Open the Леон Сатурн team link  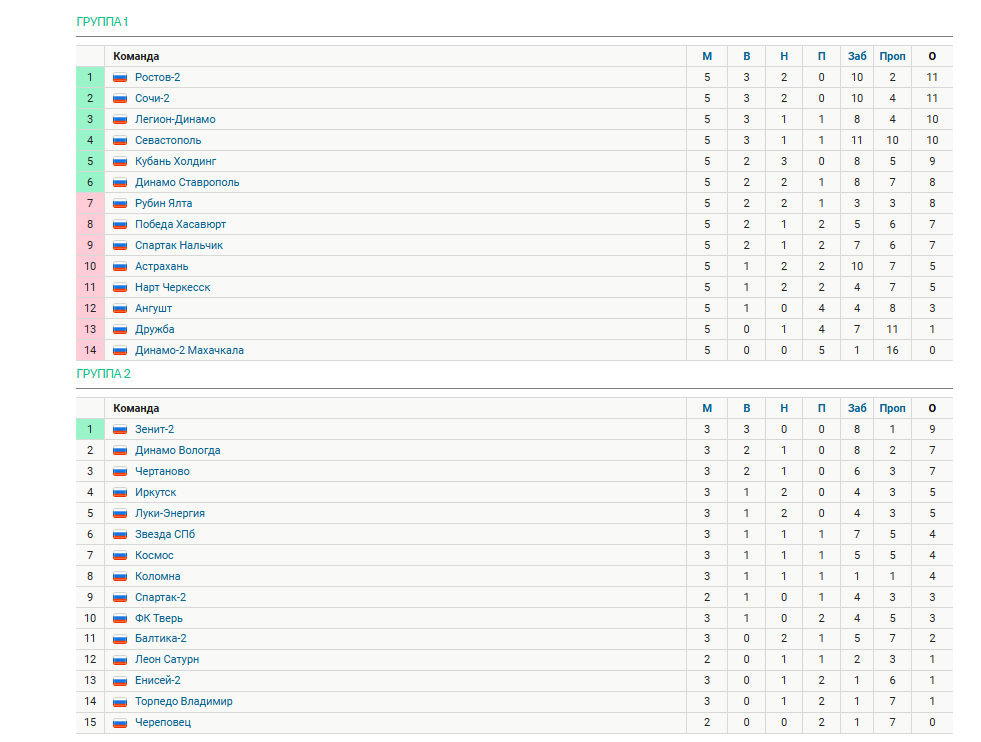pos(167,659)
